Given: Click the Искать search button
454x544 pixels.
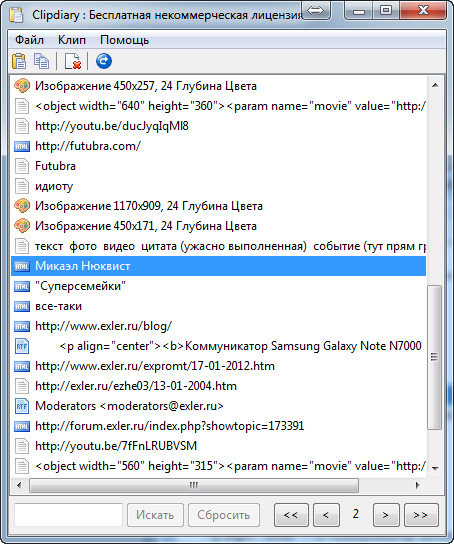Looking at the screenshot, I should tap(155, 515).
